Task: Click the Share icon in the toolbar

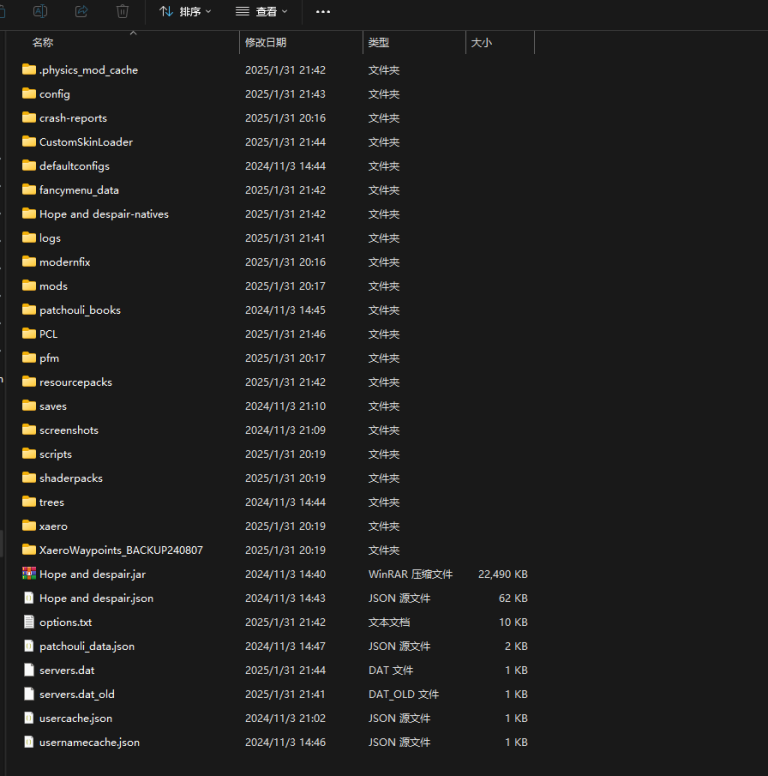Action: [x=81, y=11]
